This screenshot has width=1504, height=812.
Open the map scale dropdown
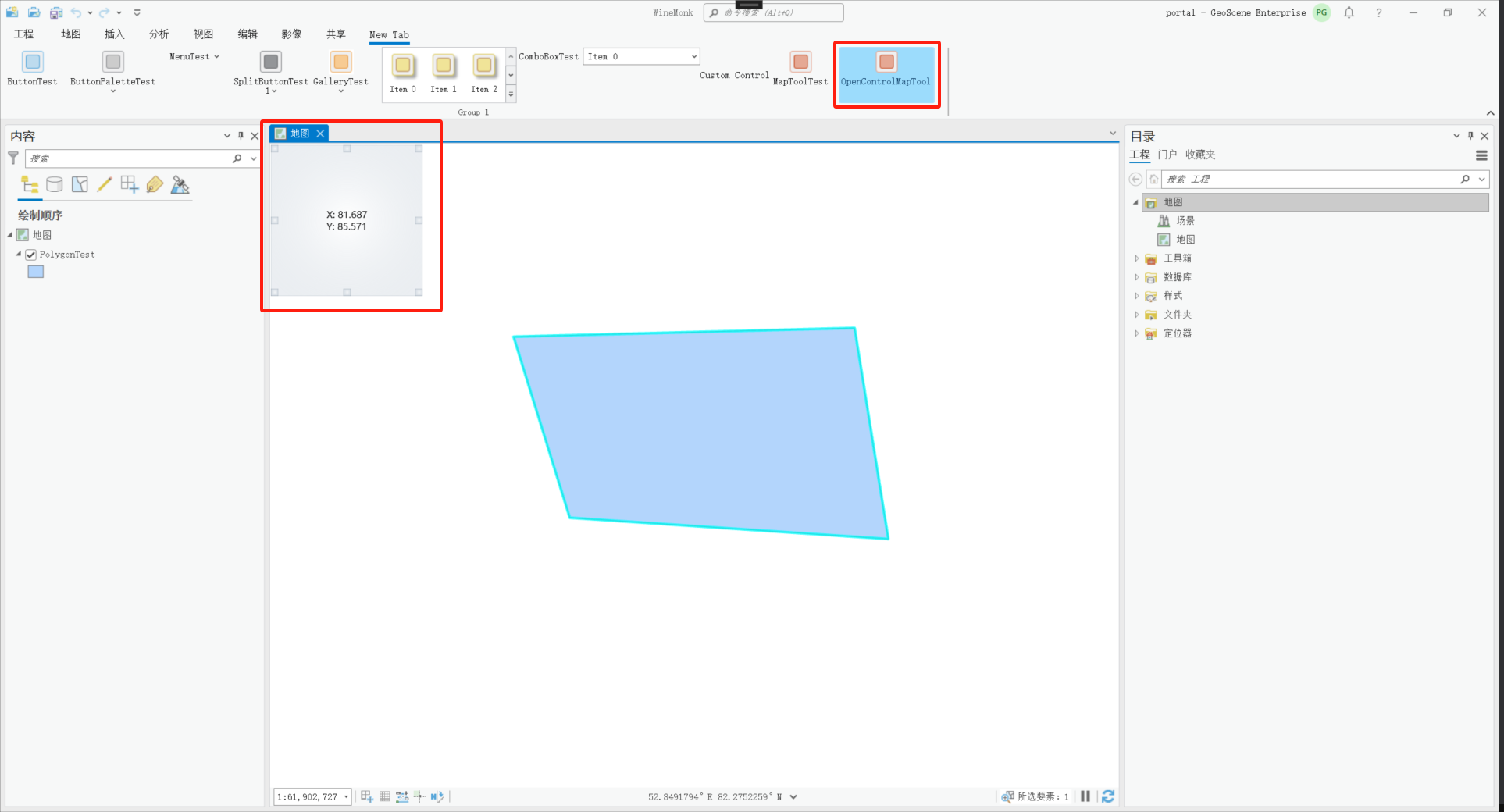click(x=346, y=797)
